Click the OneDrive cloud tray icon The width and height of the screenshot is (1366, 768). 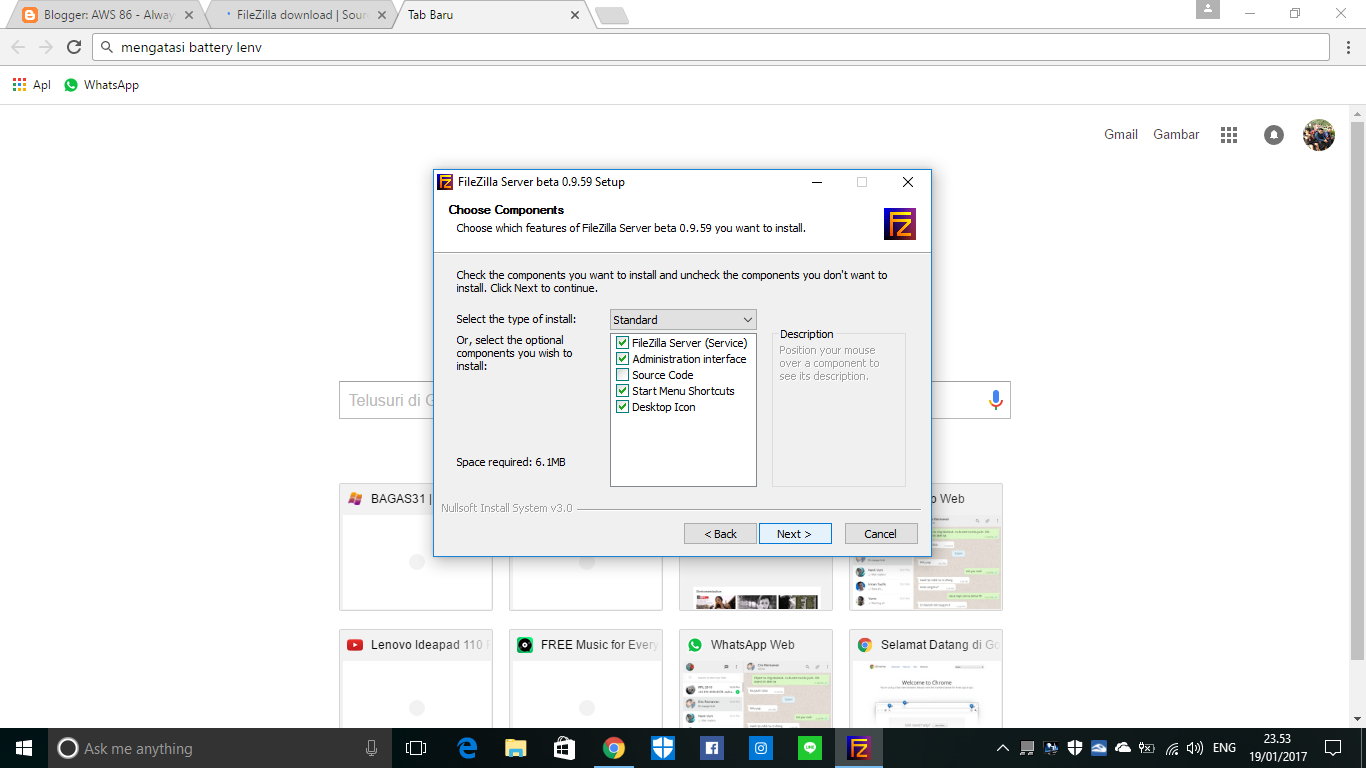click(1123, 748)
